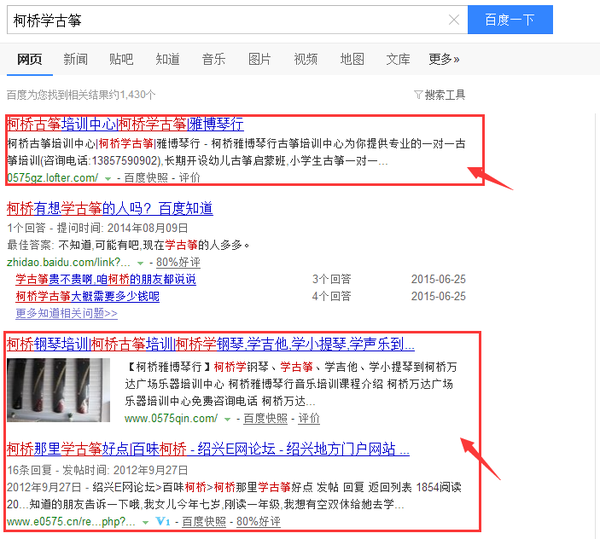The image size is (600, 539).
Task: Switch to the 新闻 tab
Action: click(x=75, y=59)
